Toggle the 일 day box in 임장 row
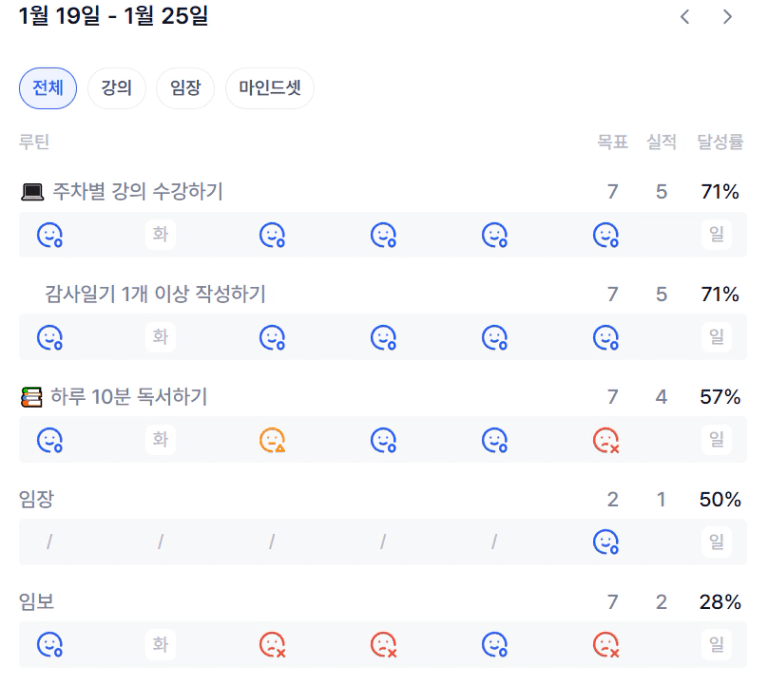This screenshot has width=768, height=685. tap(716, 542)
